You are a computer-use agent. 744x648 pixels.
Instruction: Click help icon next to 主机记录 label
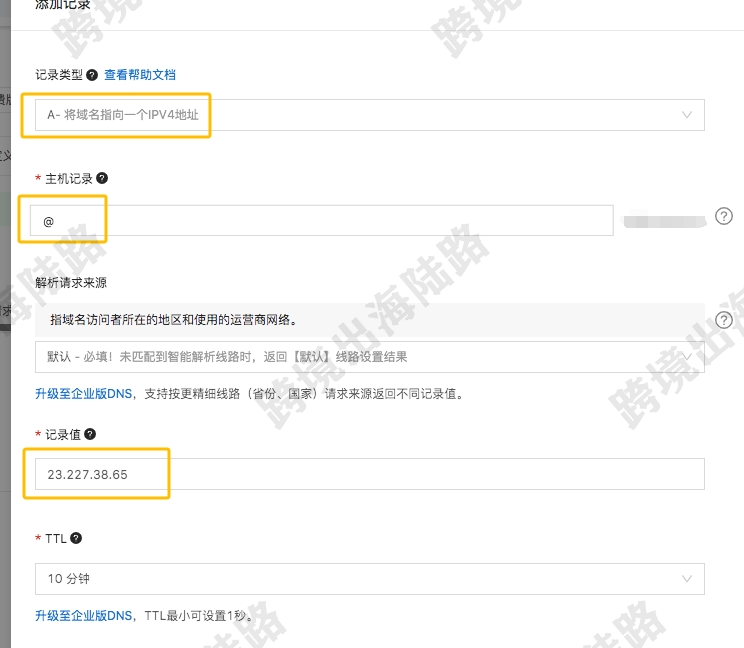pos(102,178)
